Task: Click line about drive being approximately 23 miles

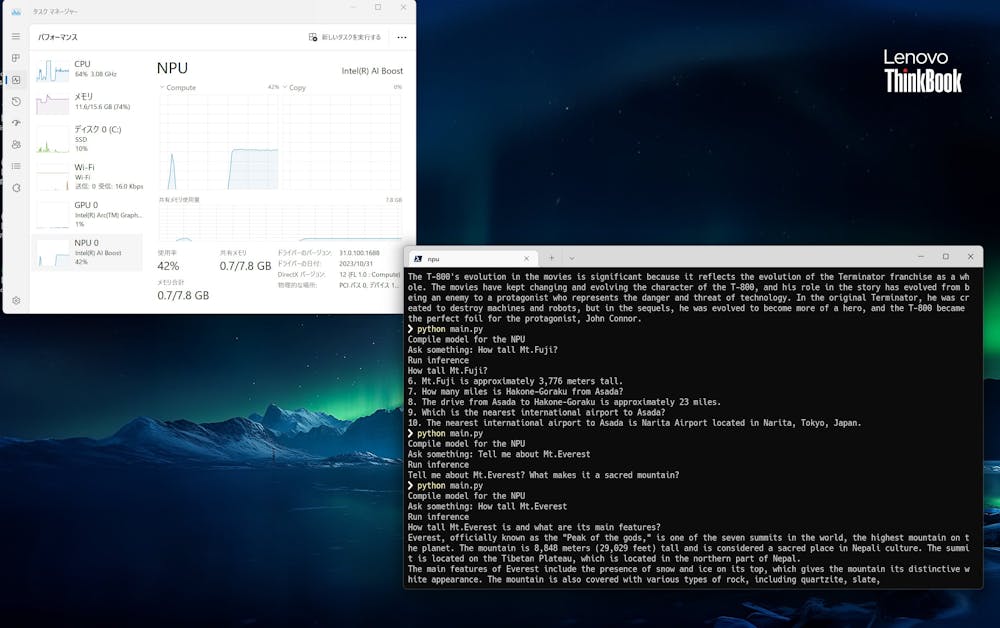Action: (x=564, y=402)
